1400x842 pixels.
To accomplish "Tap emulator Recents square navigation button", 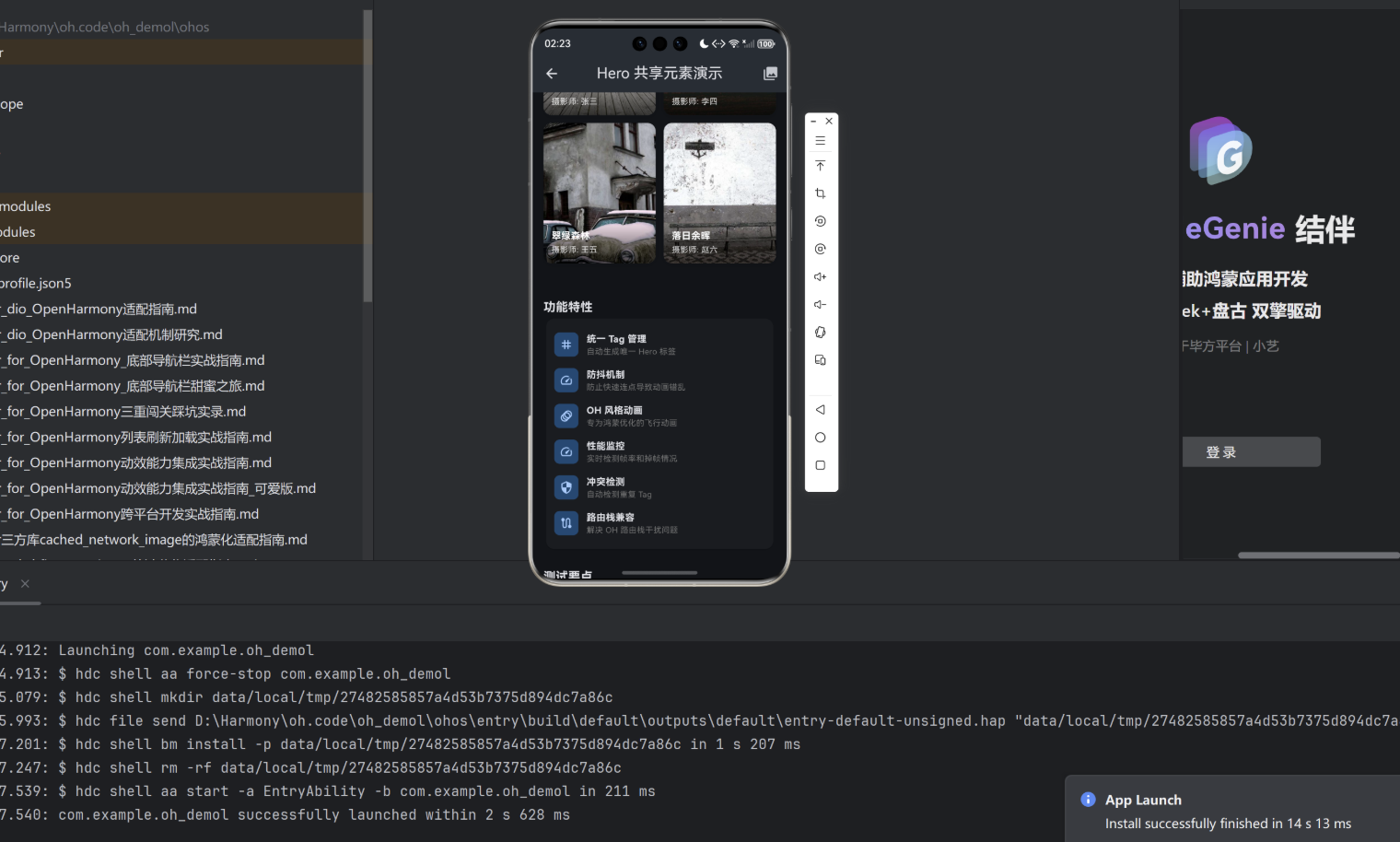I will click(x=820, y=465).
